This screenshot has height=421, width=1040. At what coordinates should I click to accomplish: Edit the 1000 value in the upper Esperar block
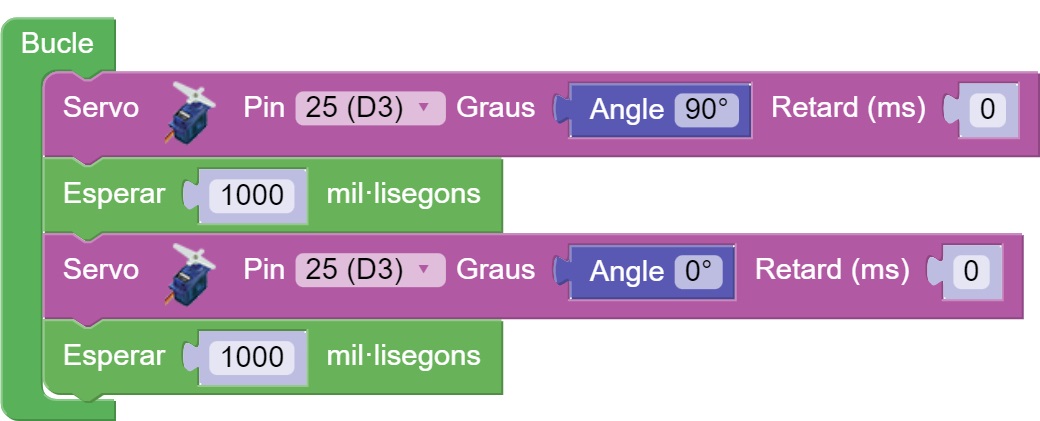[252, 195]
